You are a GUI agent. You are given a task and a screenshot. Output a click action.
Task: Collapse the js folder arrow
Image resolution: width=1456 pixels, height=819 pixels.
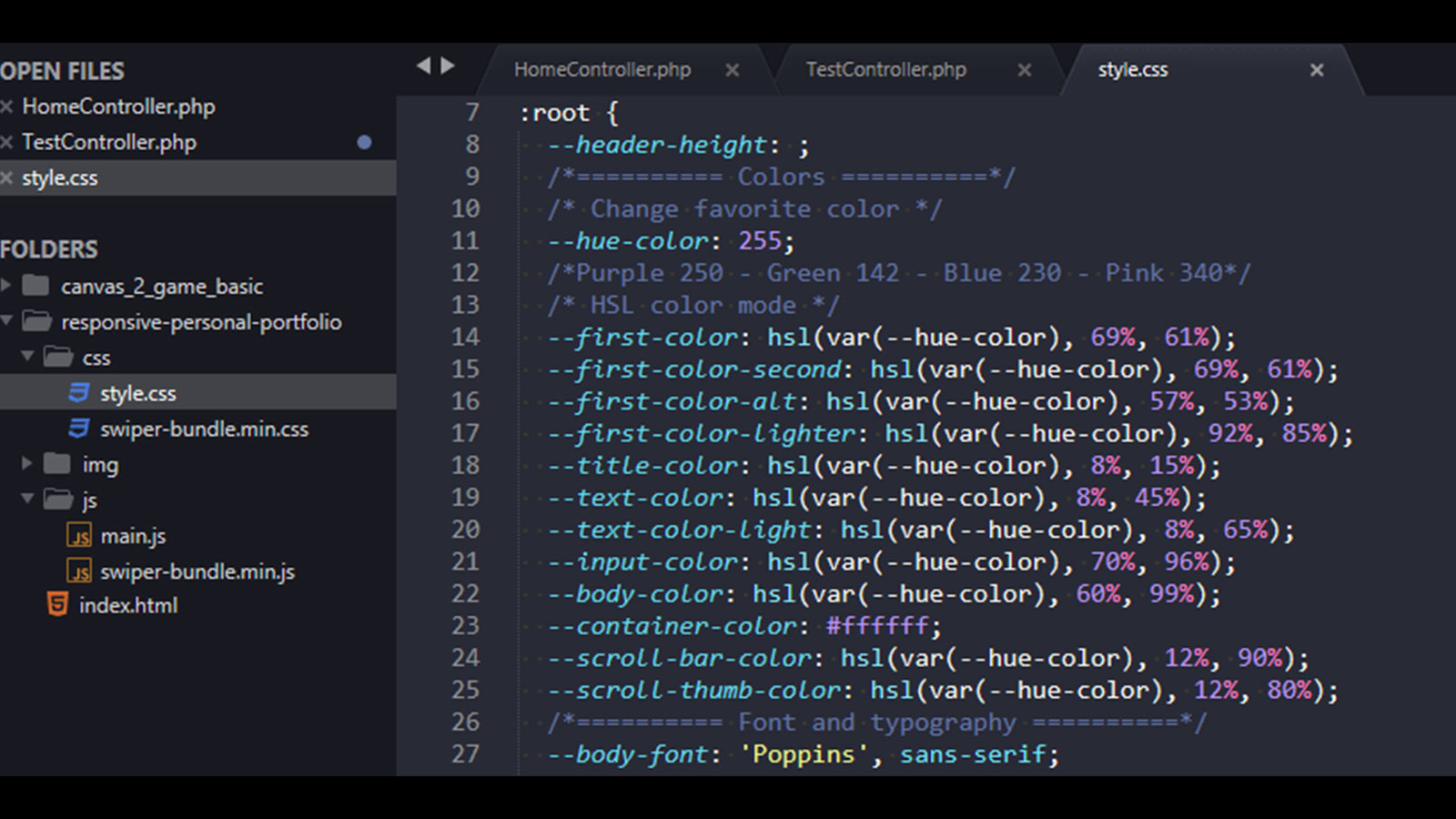pos(27,499)
